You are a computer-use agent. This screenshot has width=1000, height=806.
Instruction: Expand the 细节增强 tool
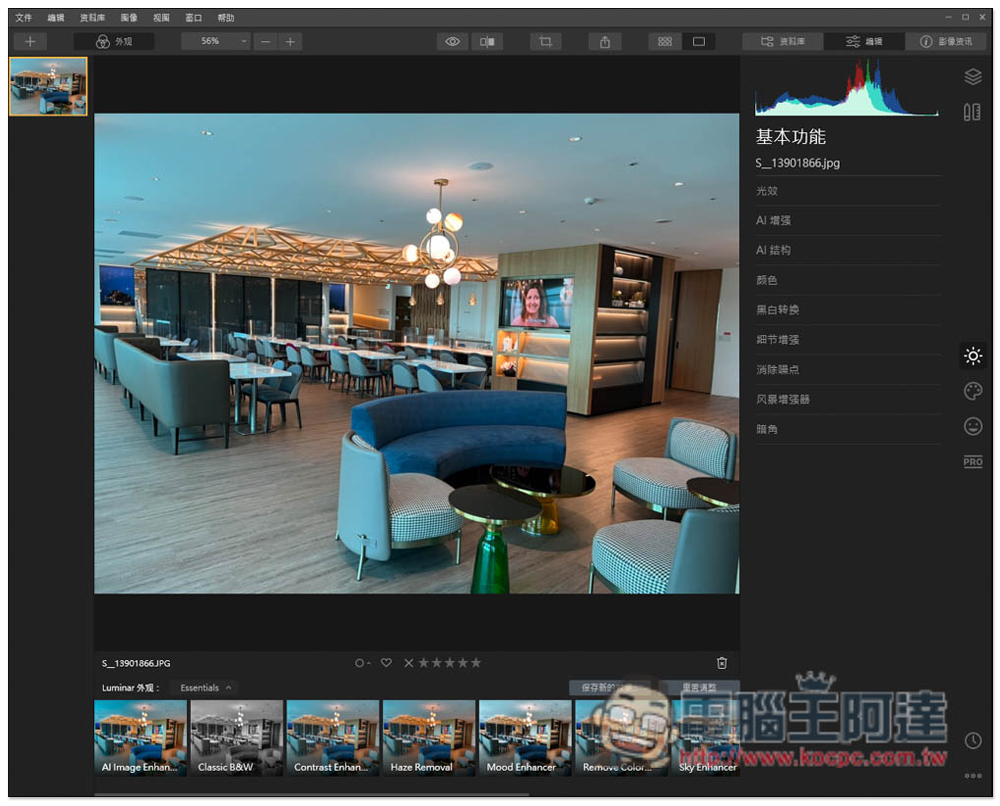pos(848,340)
